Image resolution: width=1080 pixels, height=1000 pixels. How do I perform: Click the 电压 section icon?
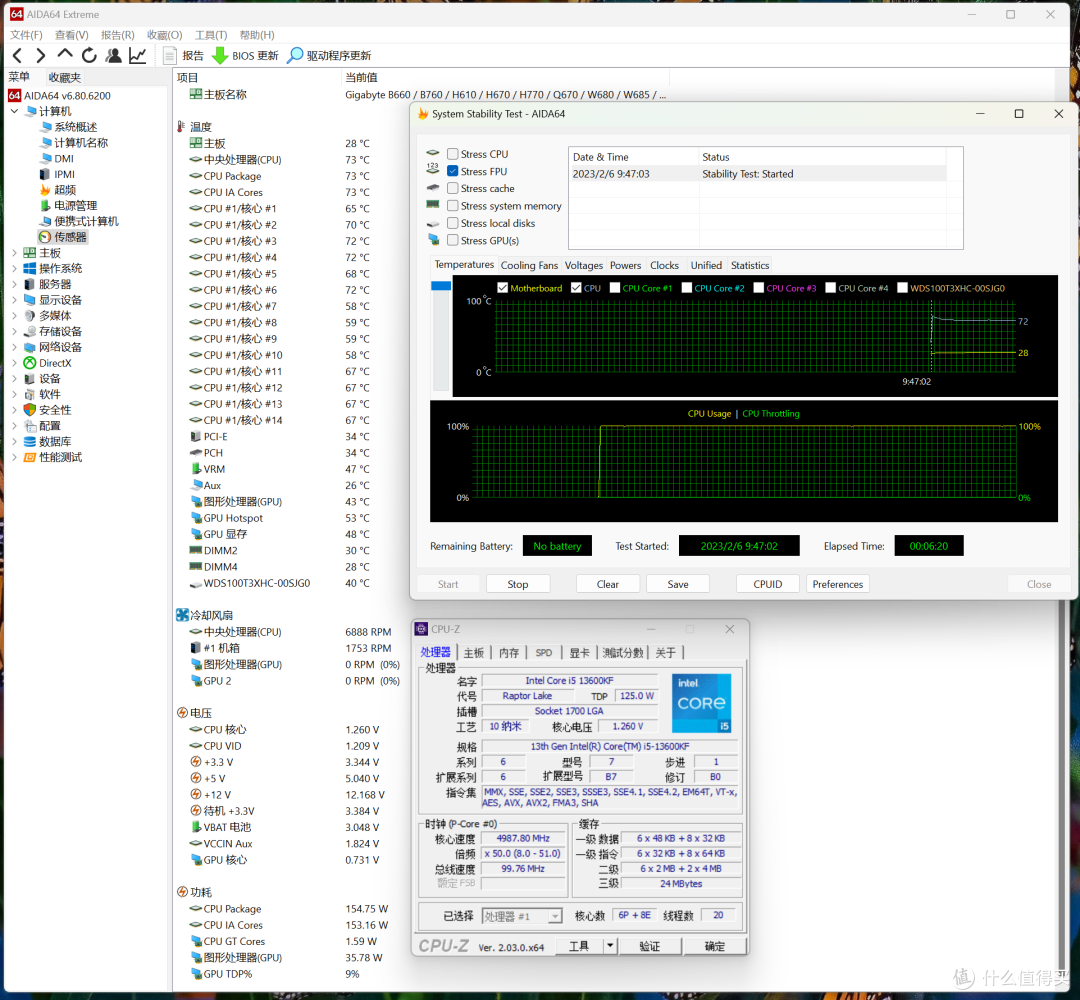183,713
